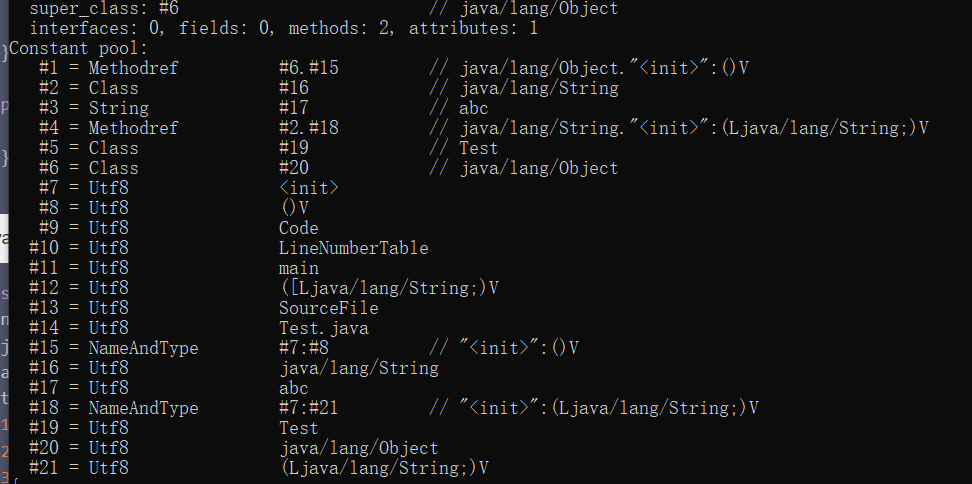
Task: Click the '#21 = Utf8' entry label
Action: (78, 468)
